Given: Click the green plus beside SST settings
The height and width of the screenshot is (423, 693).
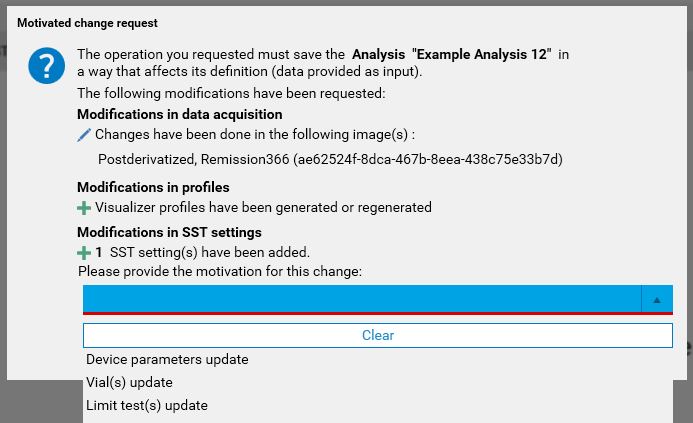Looking at the screenshot, I should tap(84, 253).
